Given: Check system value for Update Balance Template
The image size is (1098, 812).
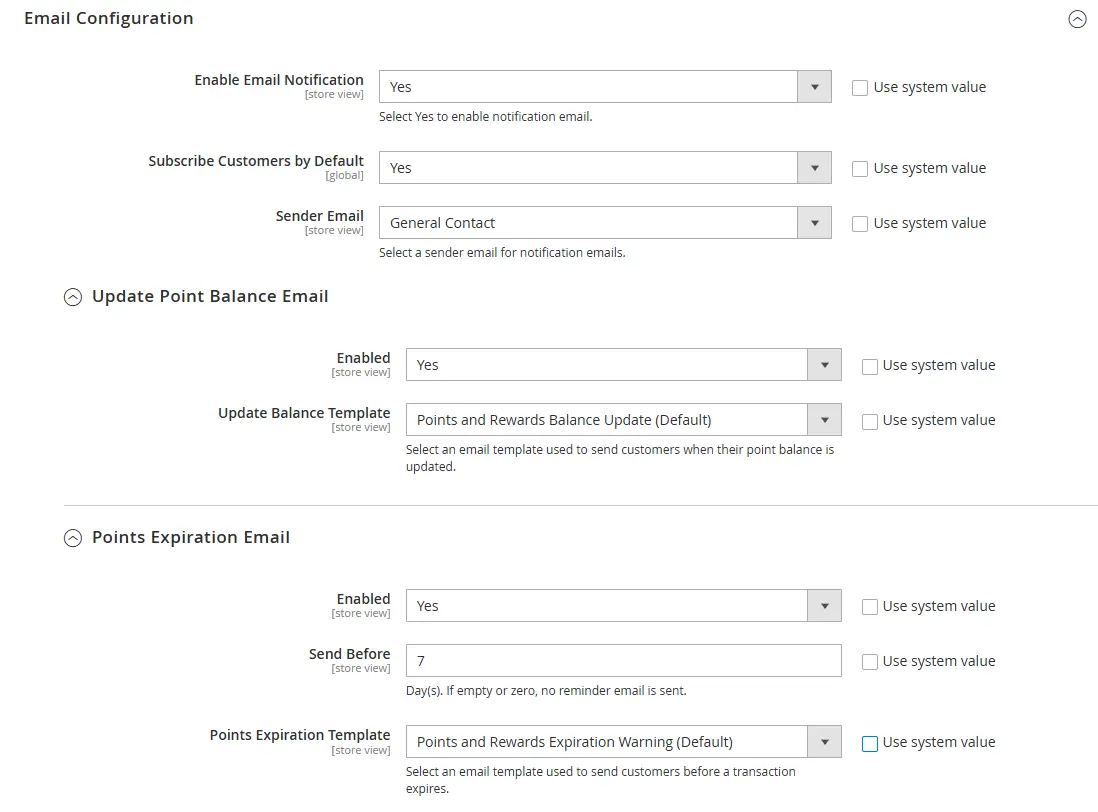Looking at the screenshot, I should (x=870, y=421).
